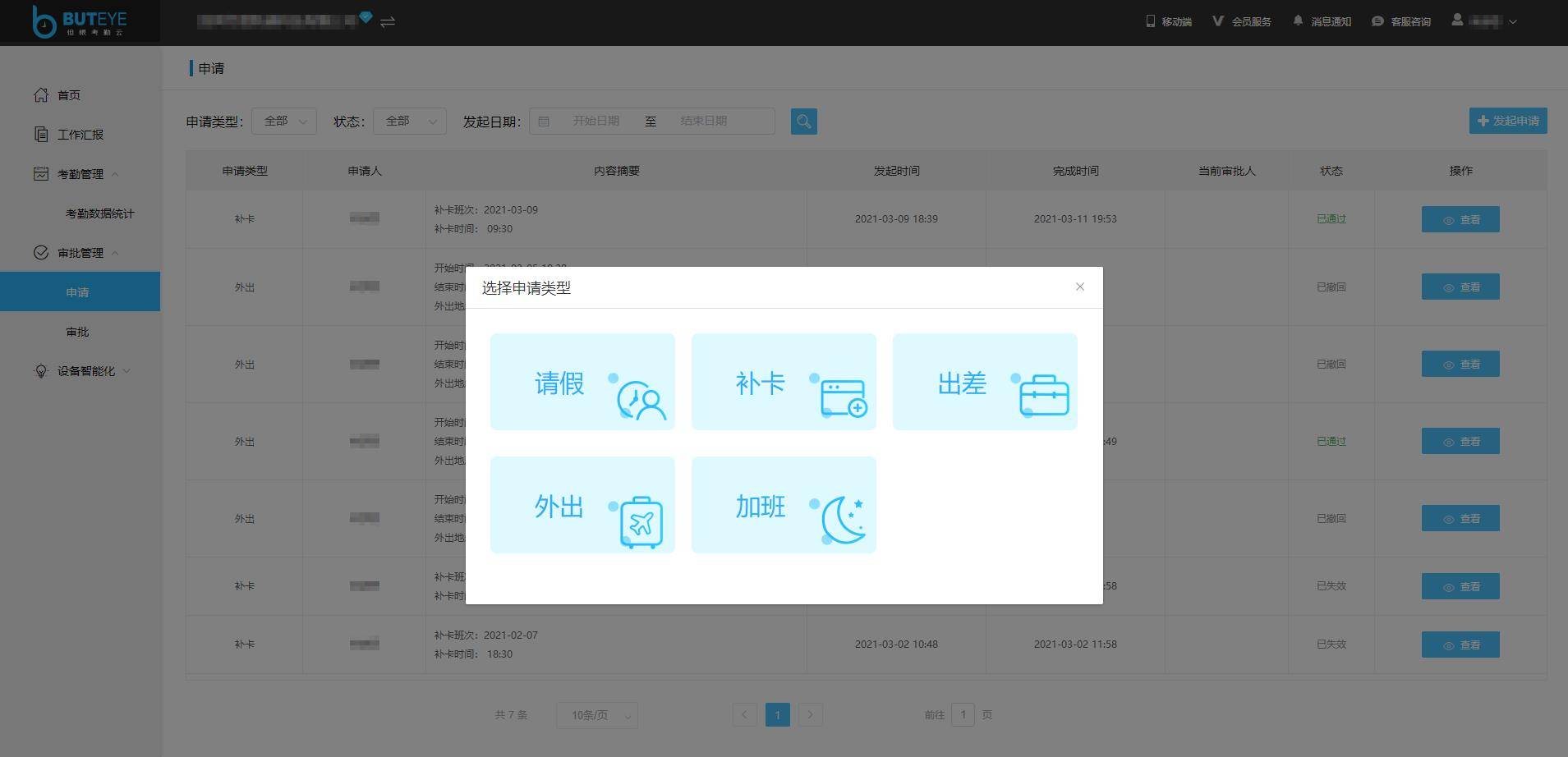
Task: Go to 首页 in sidebar
Action: (x=69, y=95)
